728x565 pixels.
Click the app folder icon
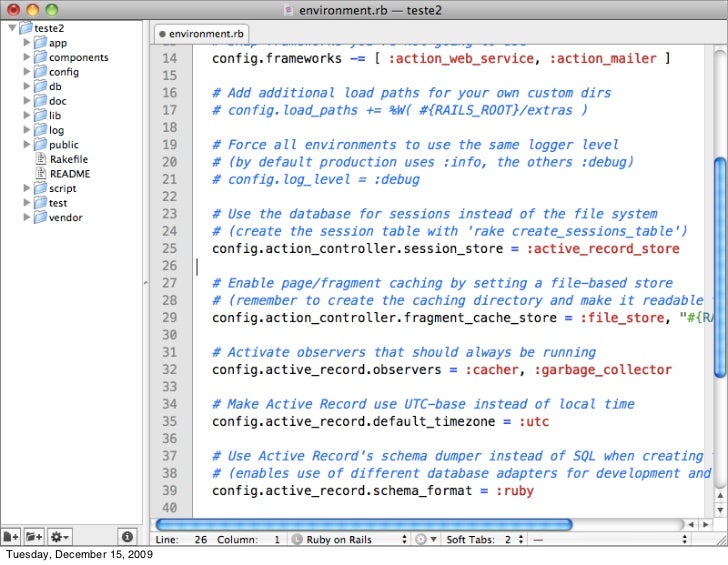[40, 43]
